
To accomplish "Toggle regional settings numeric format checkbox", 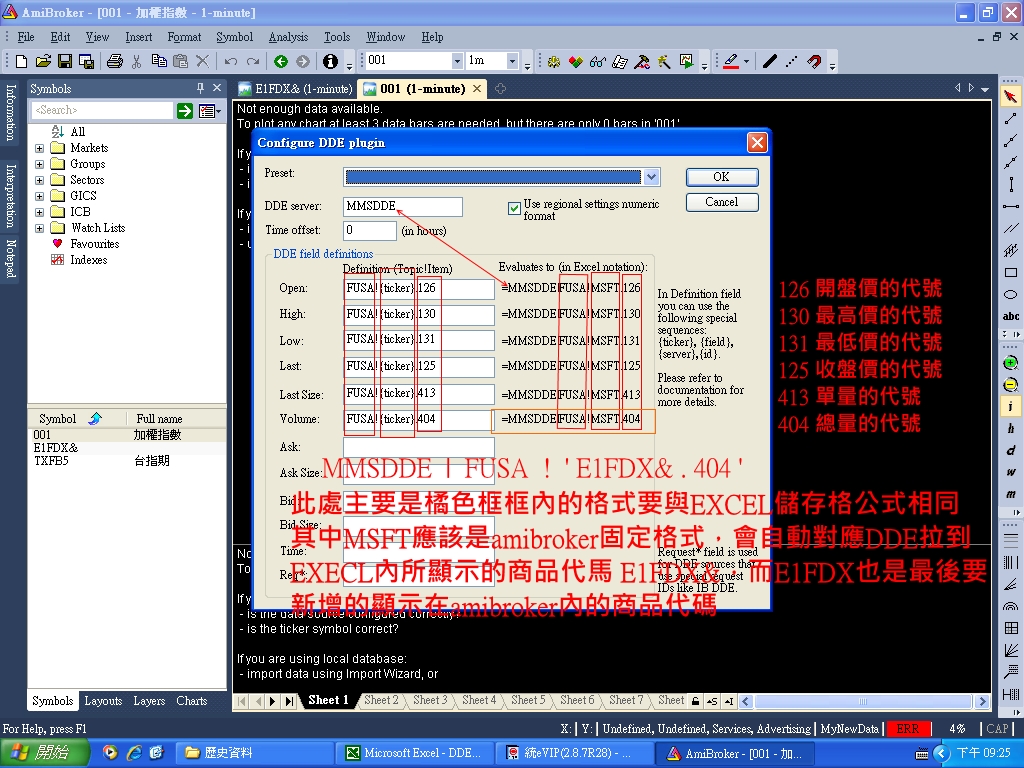I will pos(514,208).
